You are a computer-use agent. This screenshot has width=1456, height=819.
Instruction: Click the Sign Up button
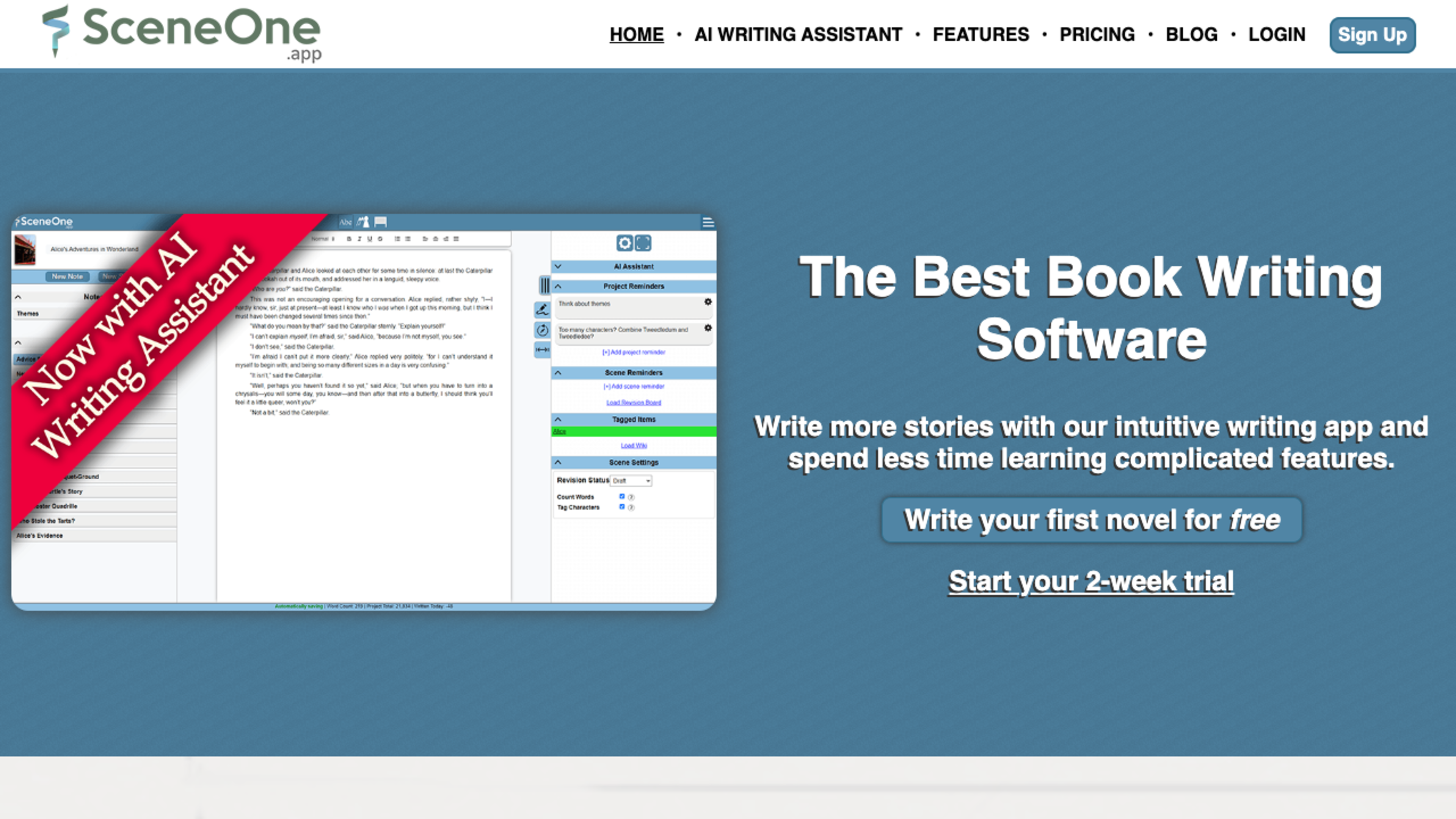1372,35
